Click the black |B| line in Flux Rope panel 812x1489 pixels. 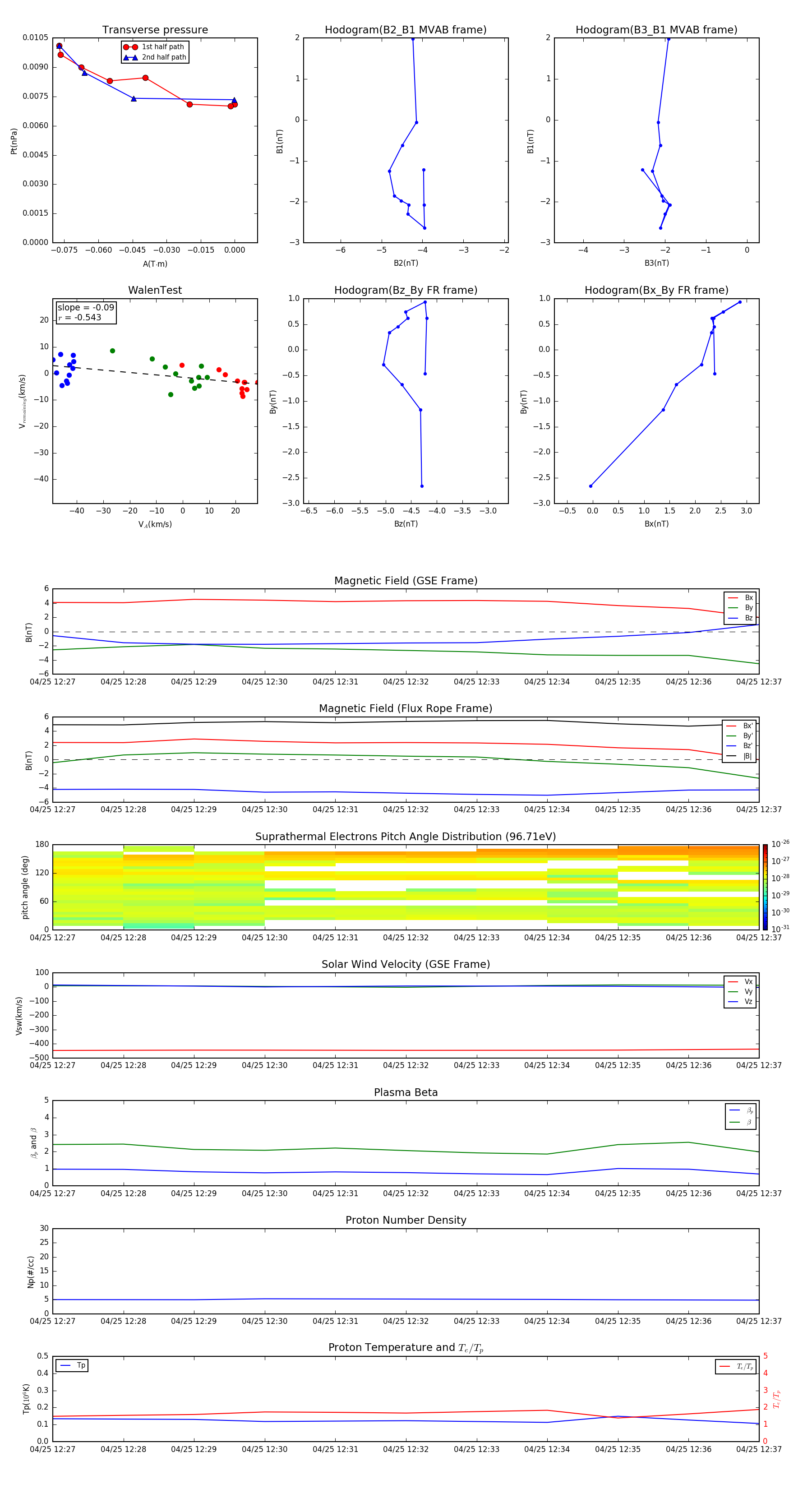(x=406, y=721)
